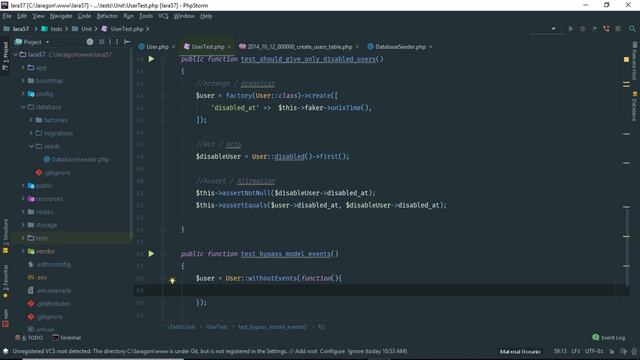The width and height of the screenshot is (640, 360).
Task: Click the yellow intention lightbulb icon
Action: (x=172, y=280)
